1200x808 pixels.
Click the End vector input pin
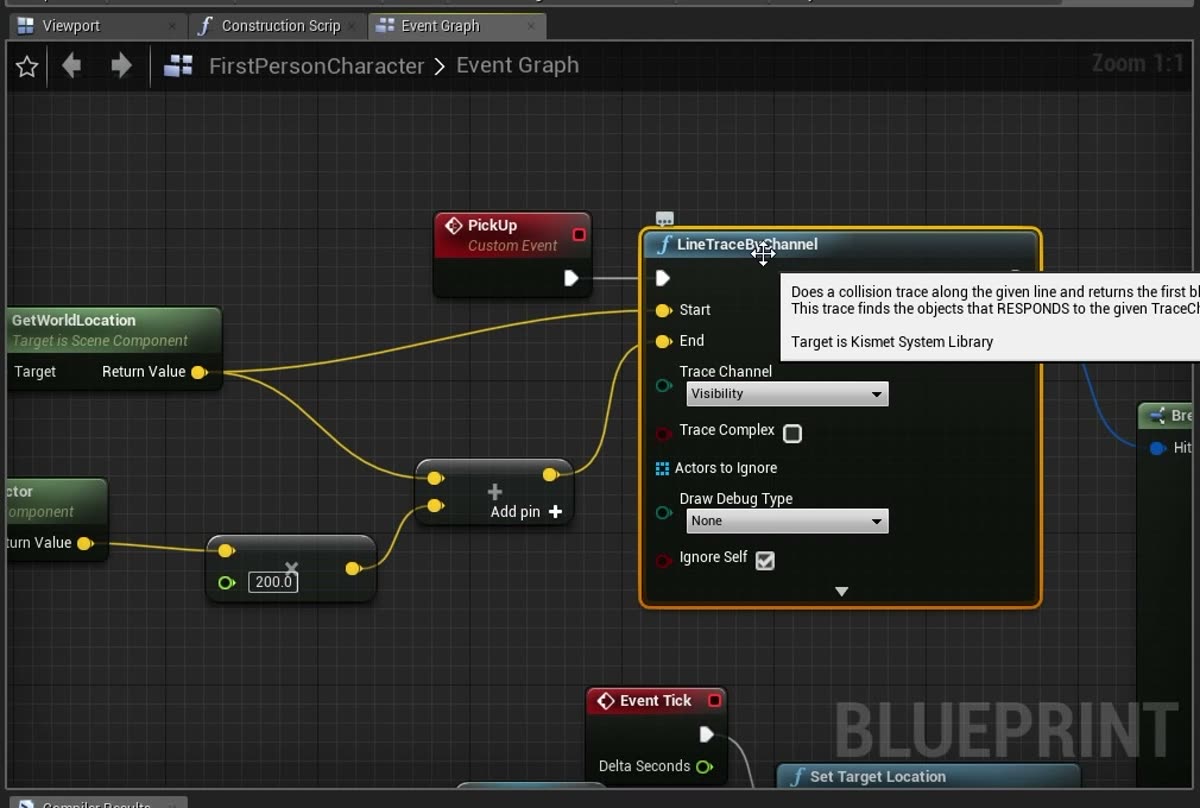[663, 341]
